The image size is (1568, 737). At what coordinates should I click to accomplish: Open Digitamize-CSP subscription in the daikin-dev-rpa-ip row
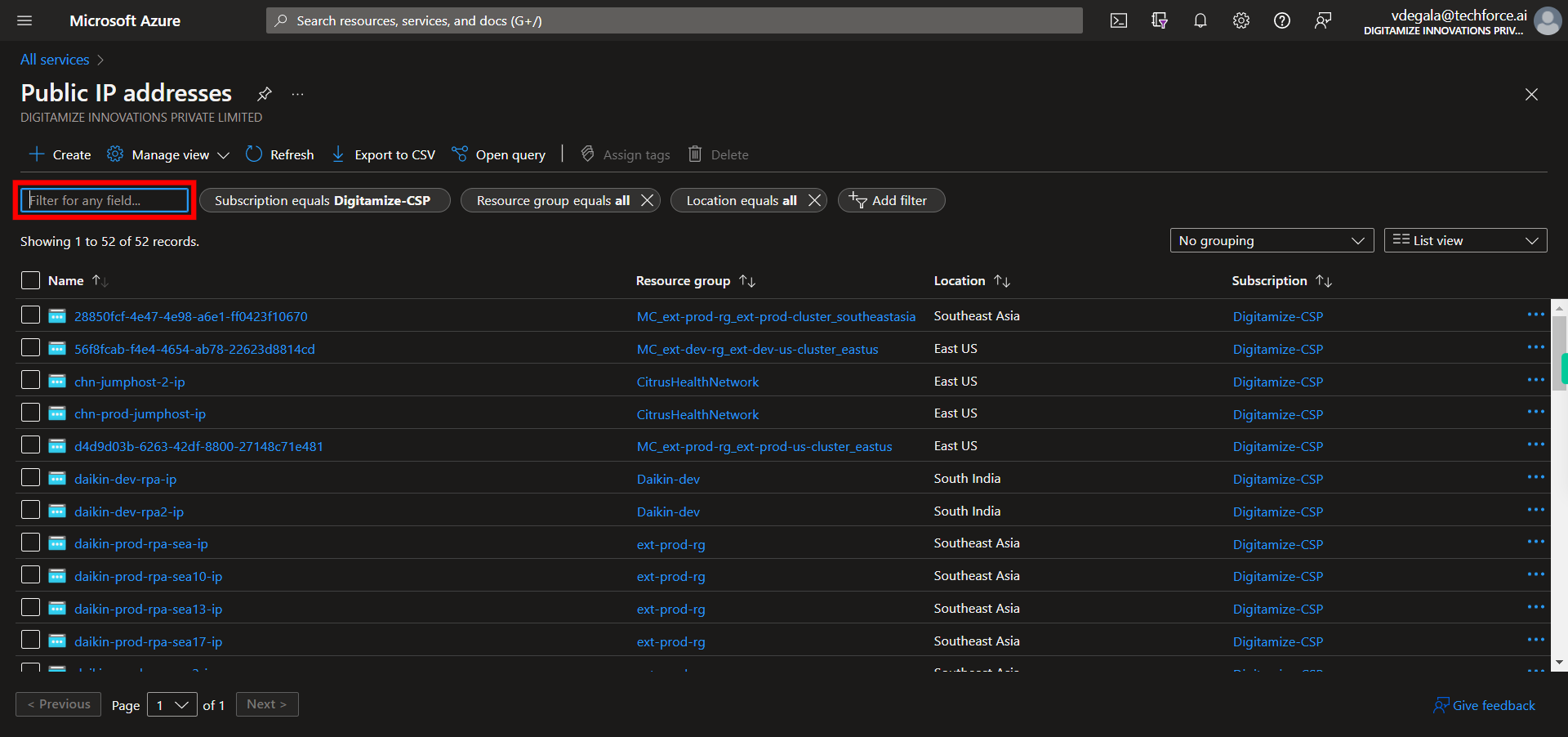pos(1278,480)
